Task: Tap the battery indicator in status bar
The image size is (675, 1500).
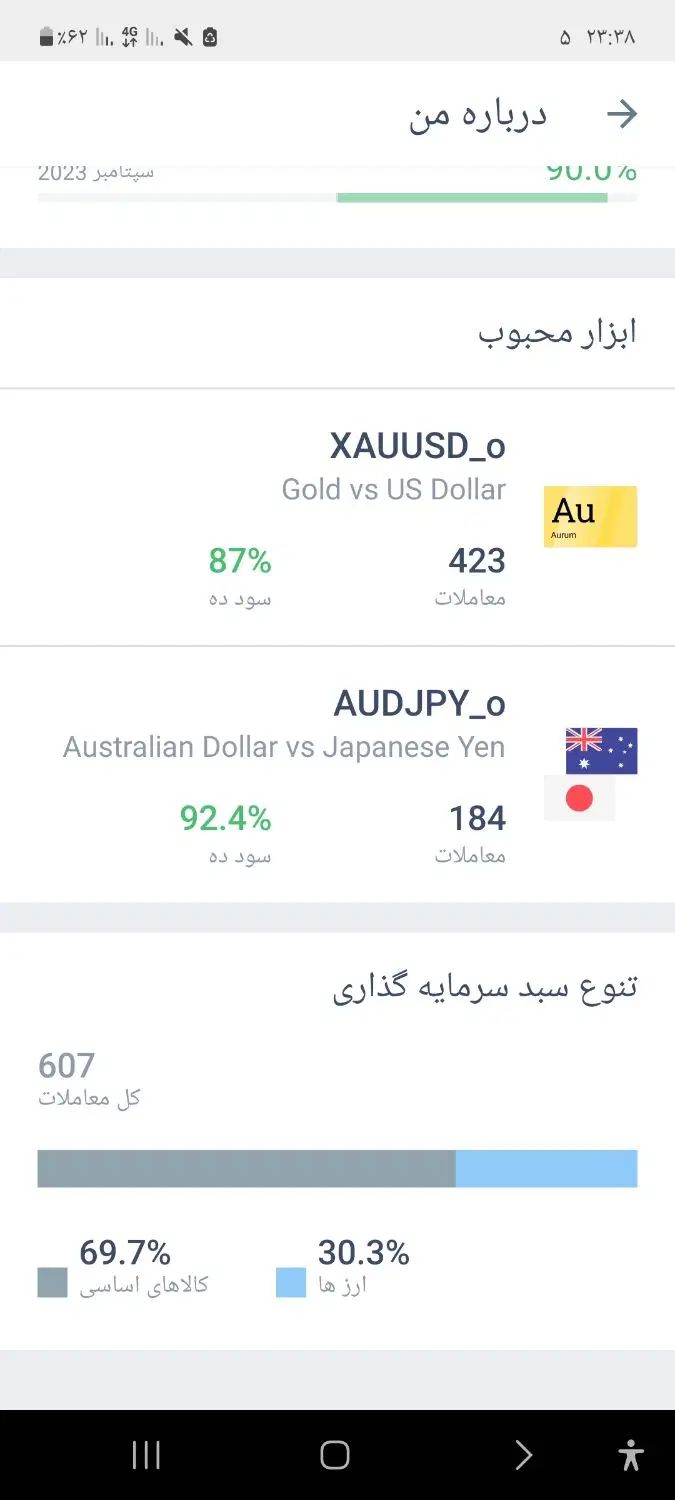Action: point(46,38)
